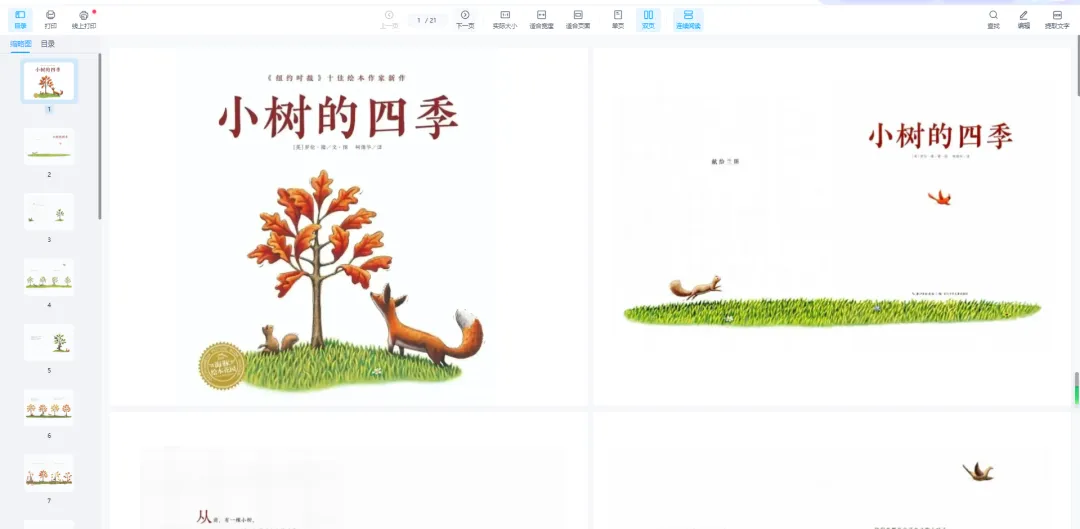Switch to 双页 double page view

[x=648, y=19]
